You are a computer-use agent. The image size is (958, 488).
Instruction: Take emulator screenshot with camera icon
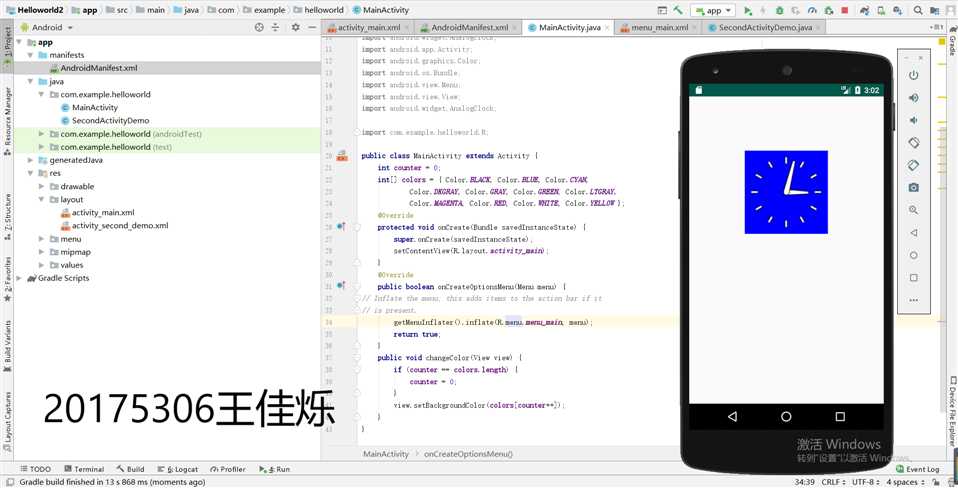coord(913,188)
